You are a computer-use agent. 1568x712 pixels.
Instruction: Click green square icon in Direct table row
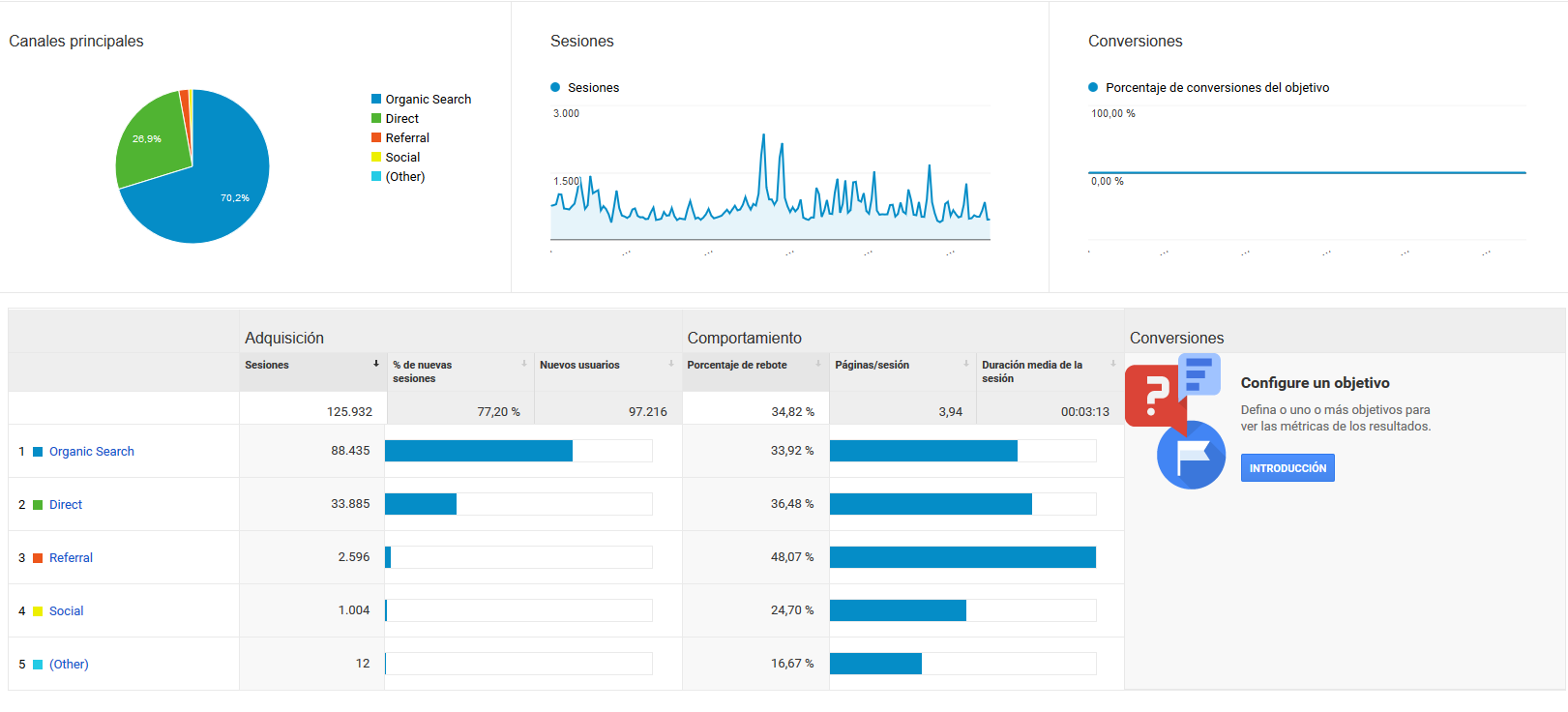click(x=38, y=505)
